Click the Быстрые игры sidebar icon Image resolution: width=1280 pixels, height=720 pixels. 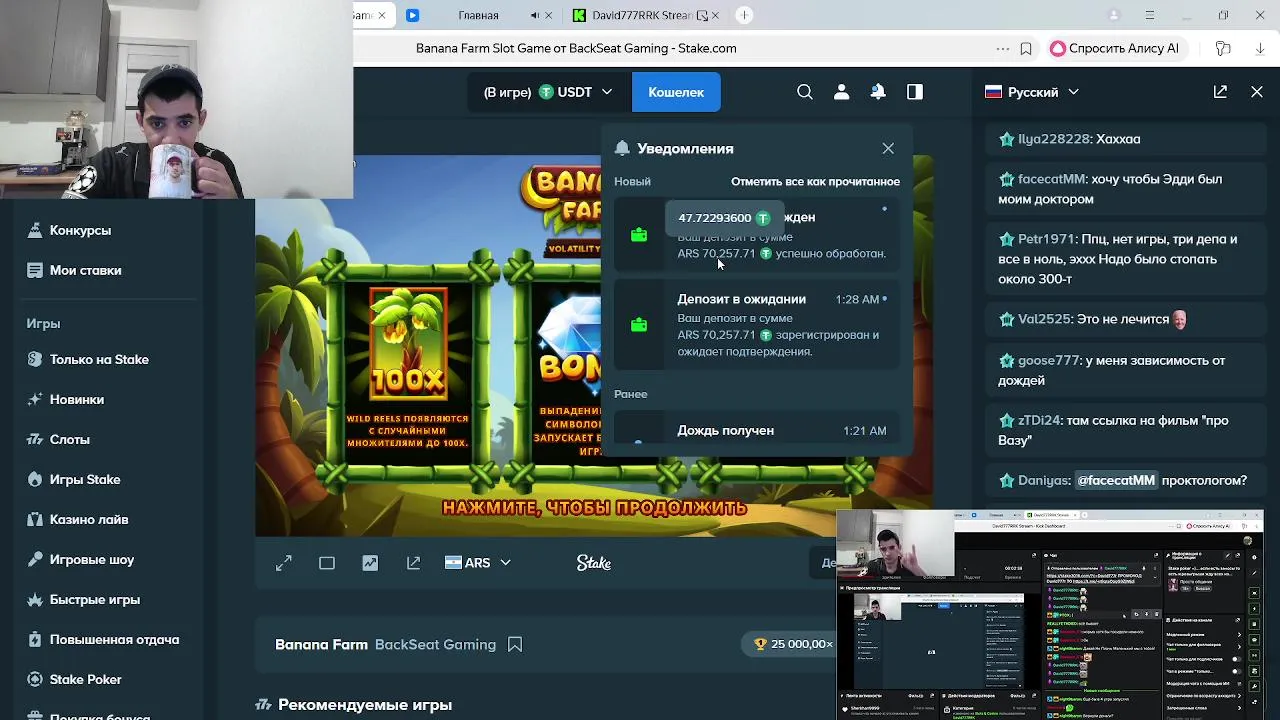(x=35, y=599)
